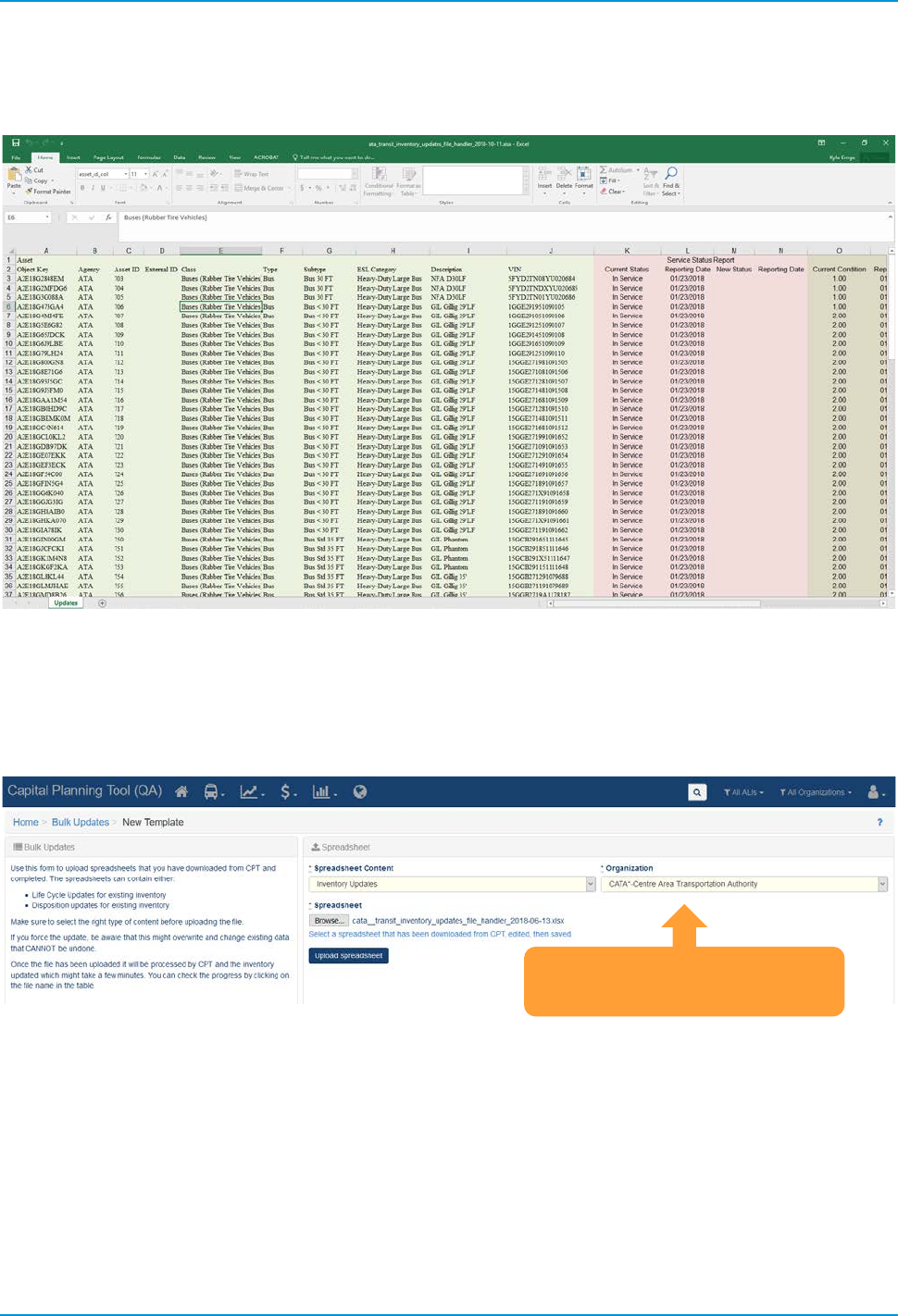Switch to the Formulas tab
This screenshot has width=898, height=1316.
point(149,157)
